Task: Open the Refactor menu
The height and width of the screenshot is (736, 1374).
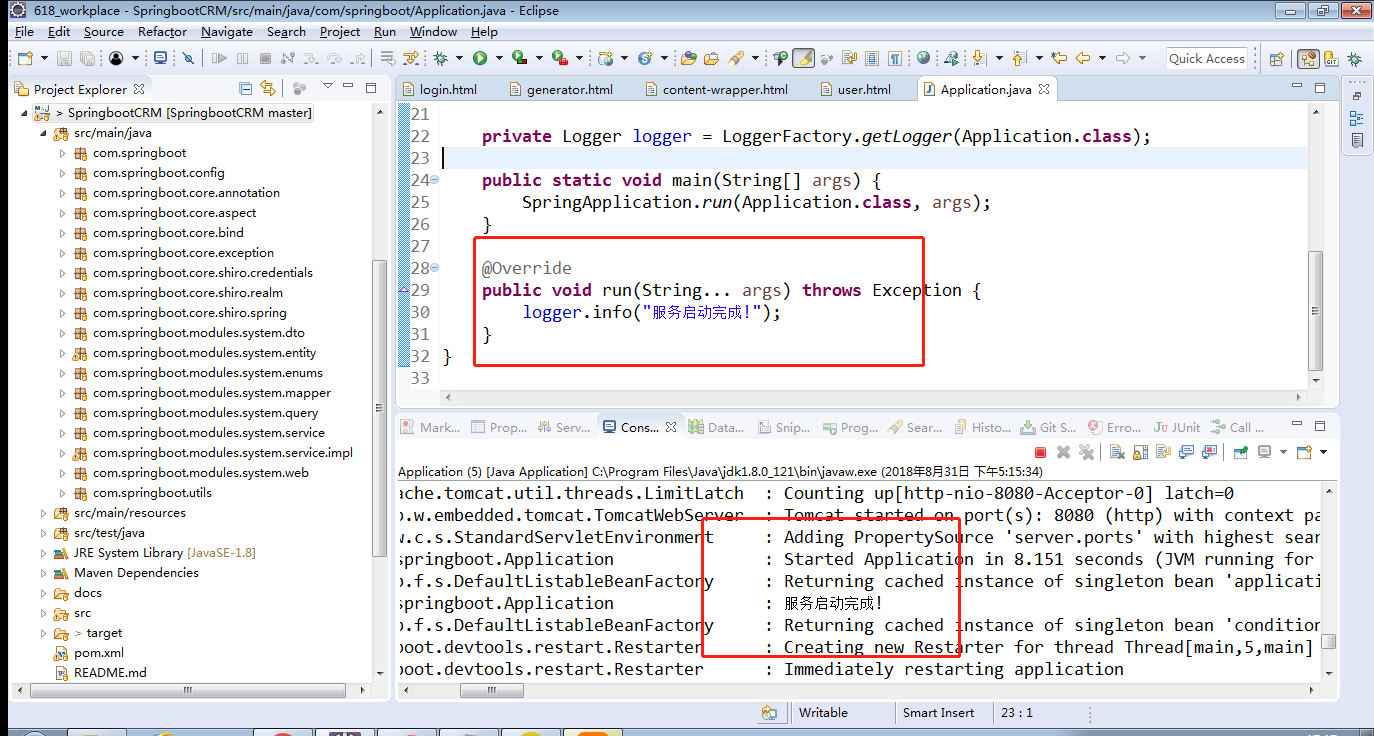Action: 162,31
